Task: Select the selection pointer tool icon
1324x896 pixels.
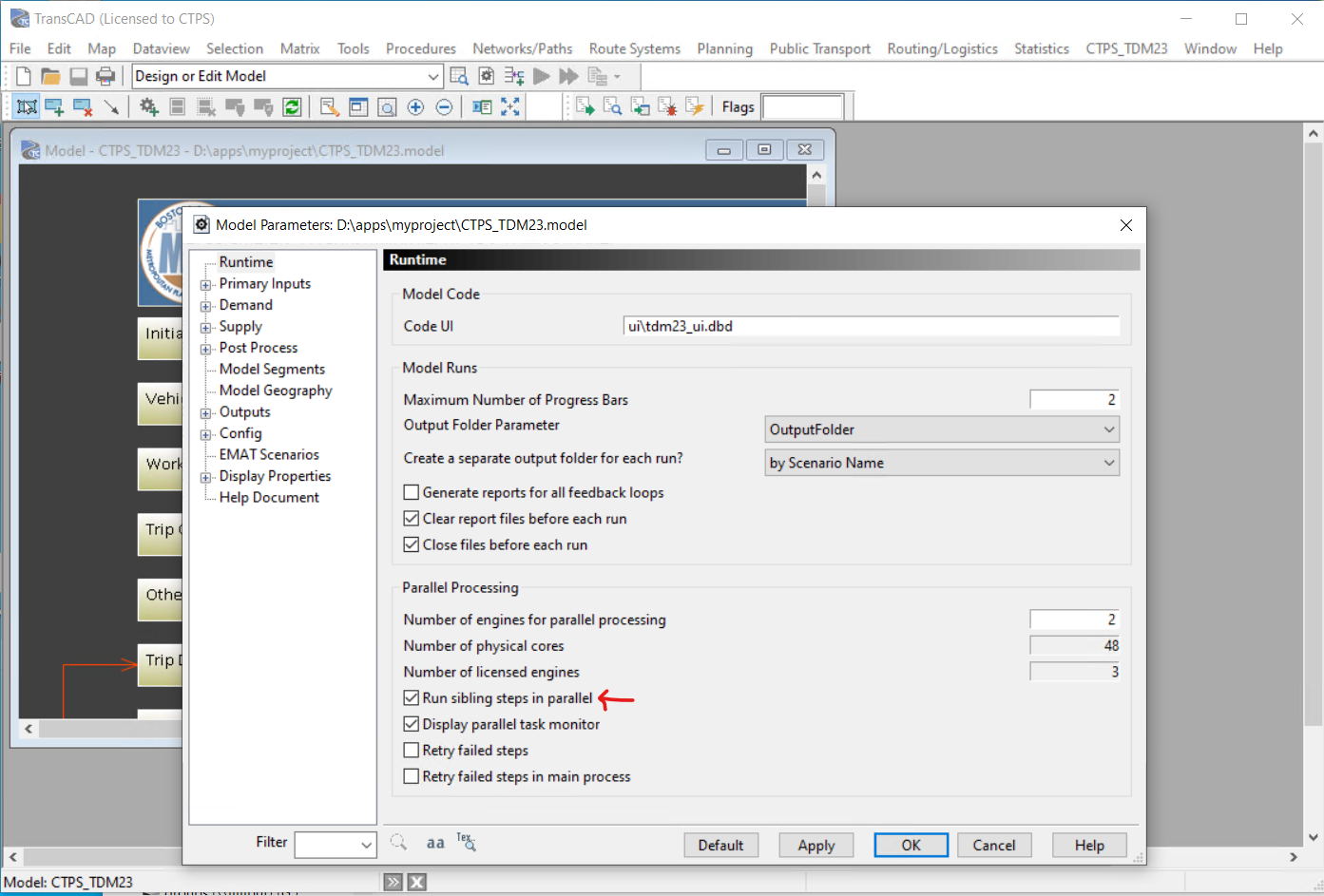Action: [x=27, y=107]
